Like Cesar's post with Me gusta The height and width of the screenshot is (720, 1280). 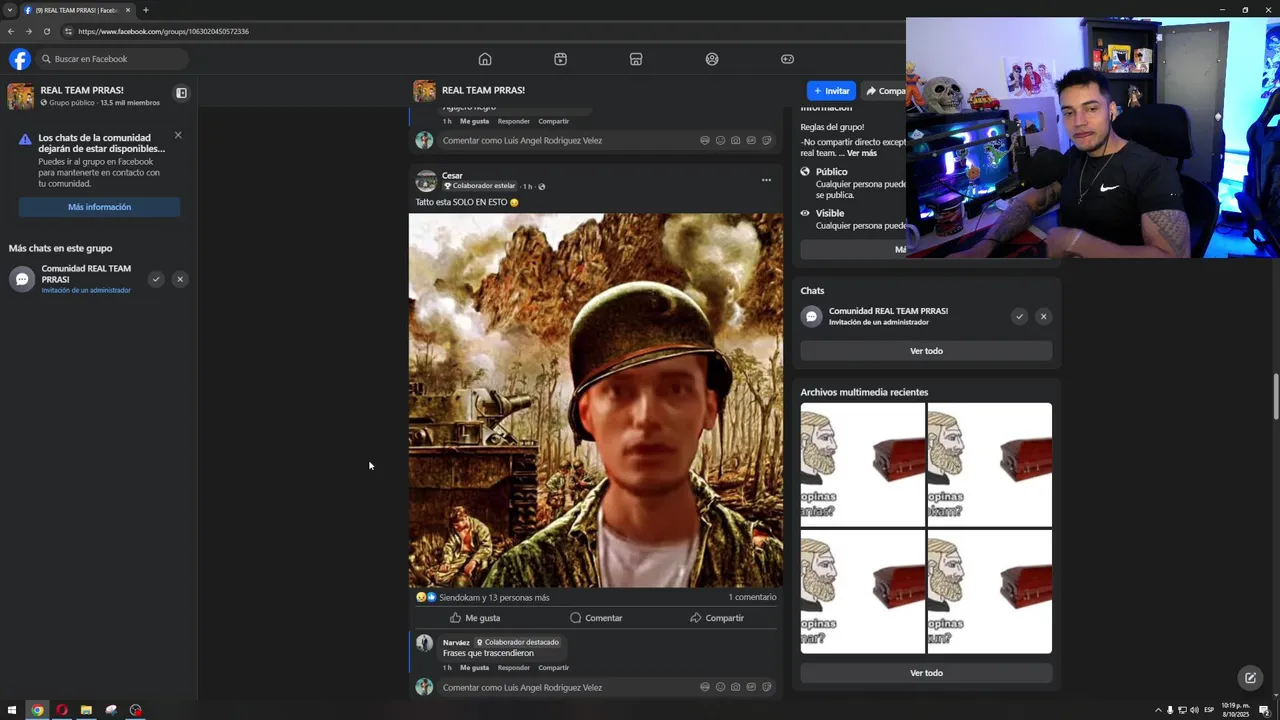coord(474,618)
